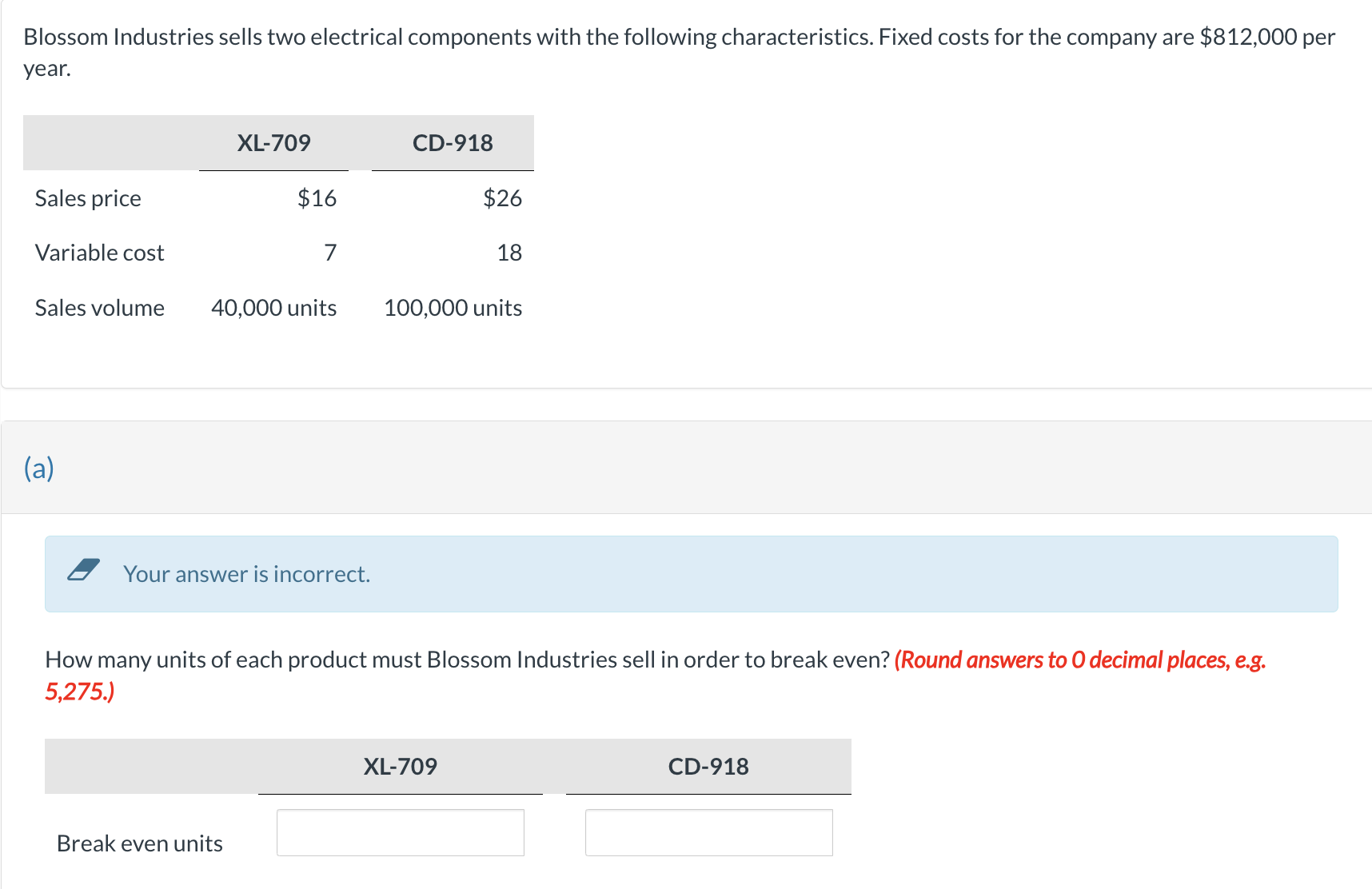1372x889 pixels.
Task: Click the Variable cost row label
Action: coord(99,253)
